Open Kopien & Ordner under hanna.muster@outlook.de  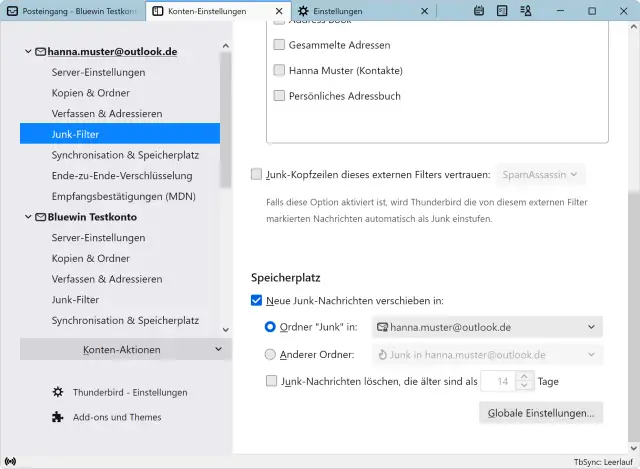[91, 93]
